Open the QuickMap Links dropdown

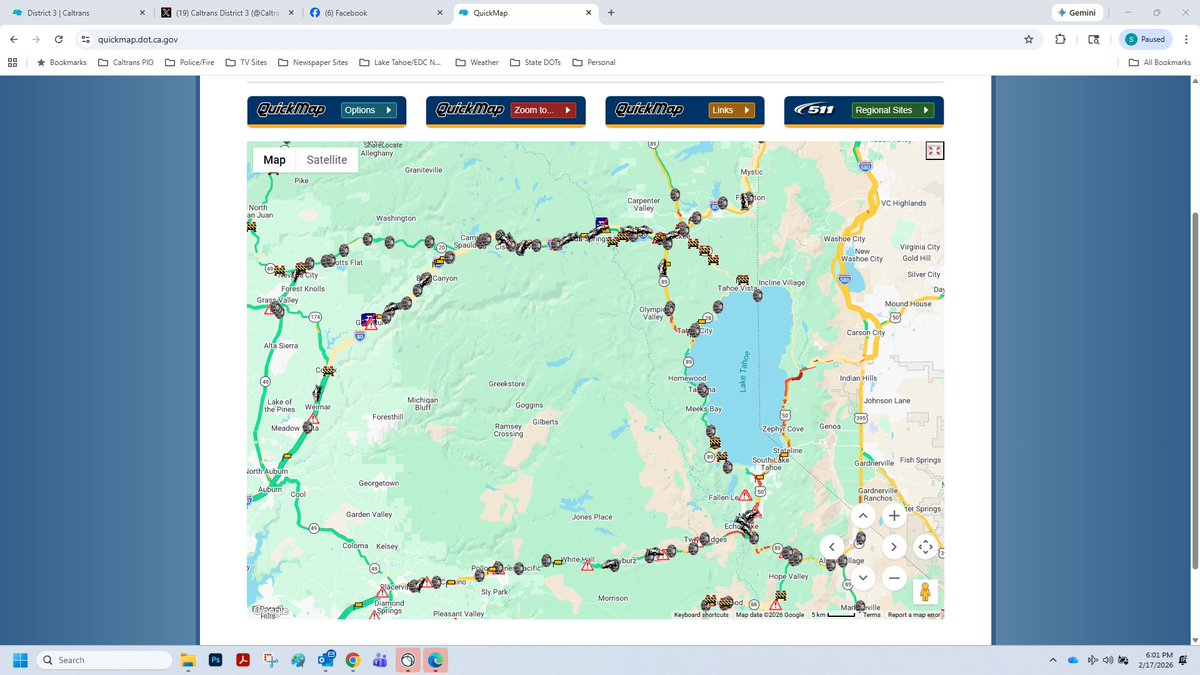(x=729, y=110)
